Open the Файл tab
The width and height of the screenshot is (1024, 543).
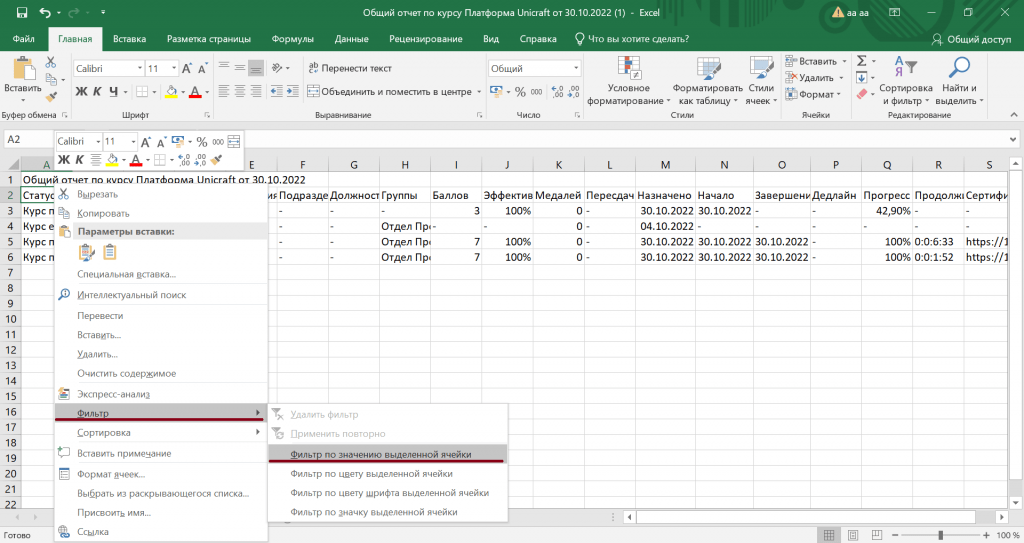pyautogui.click(x=24, y=39)
